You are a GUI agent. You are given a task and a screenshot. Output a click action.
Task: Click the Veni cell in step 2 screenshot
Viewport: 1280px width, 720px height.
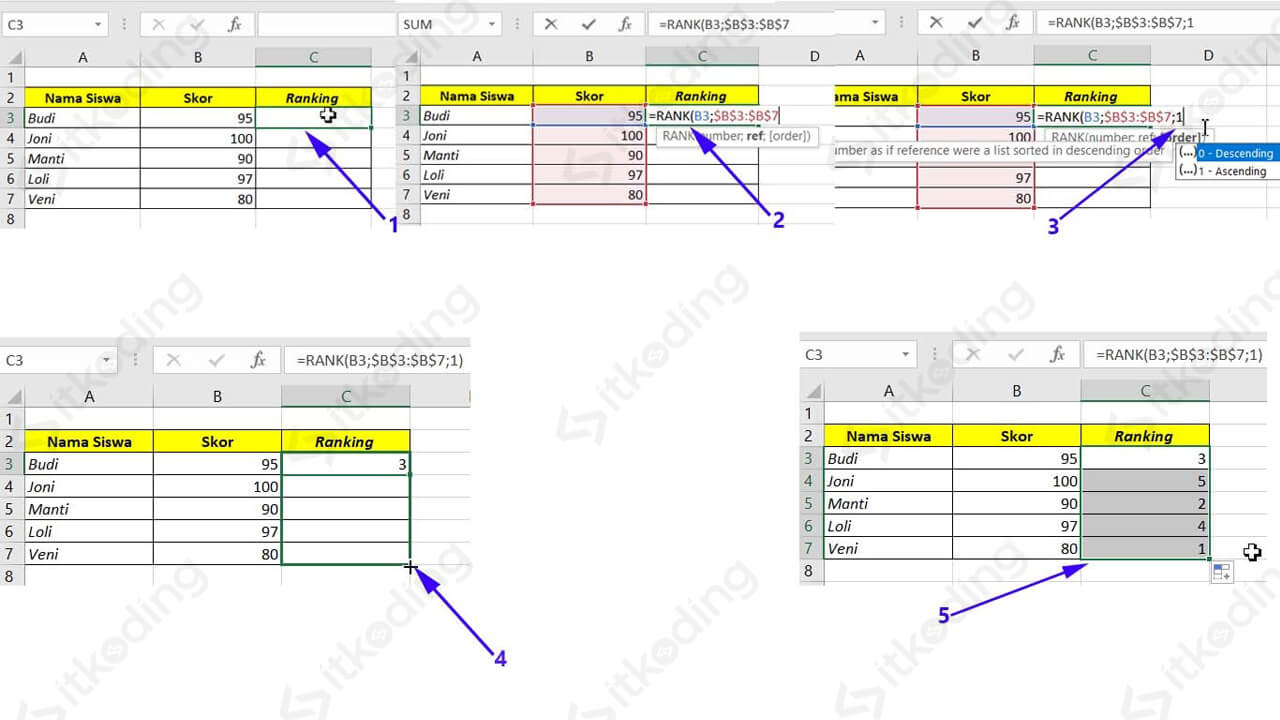[x=476, y=195]
